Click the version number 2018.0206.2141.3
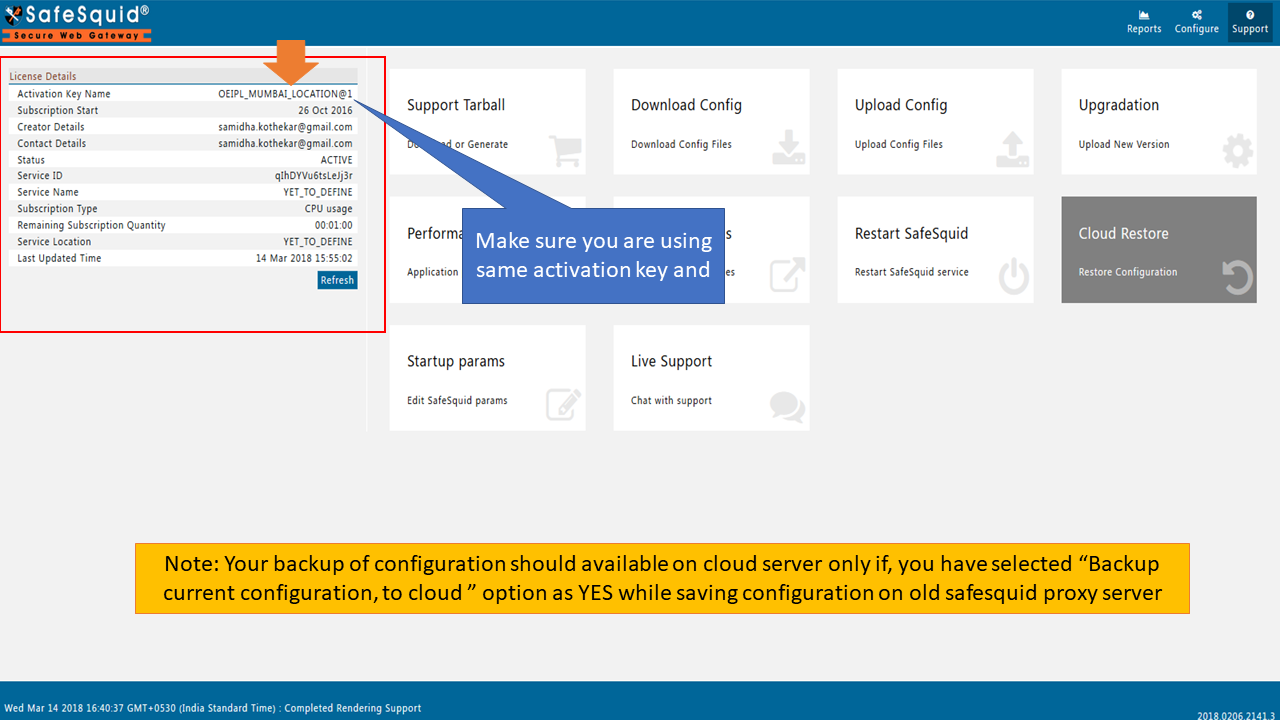The height and width of the screenshot is (720, 1280). (x=1236, y=716)
